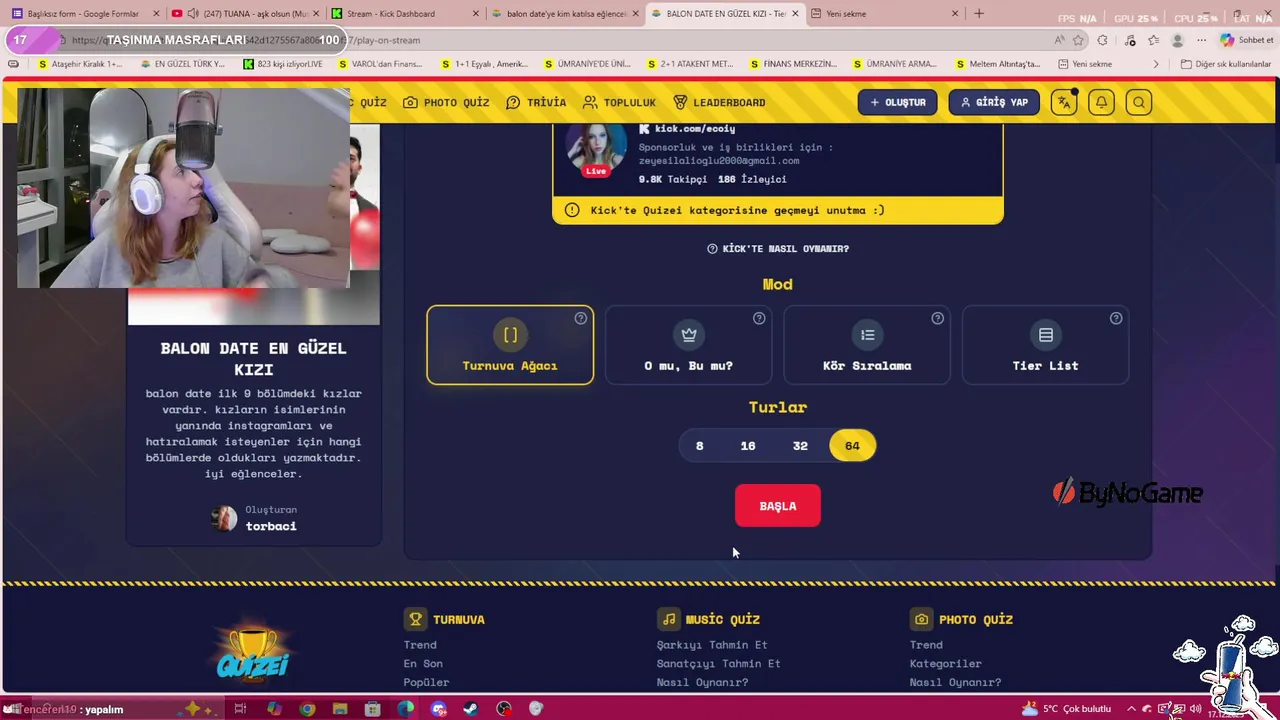Click torbaci's creator avatar
The height and width of the screenshot is (720, 1280).
tap(224, 518)
